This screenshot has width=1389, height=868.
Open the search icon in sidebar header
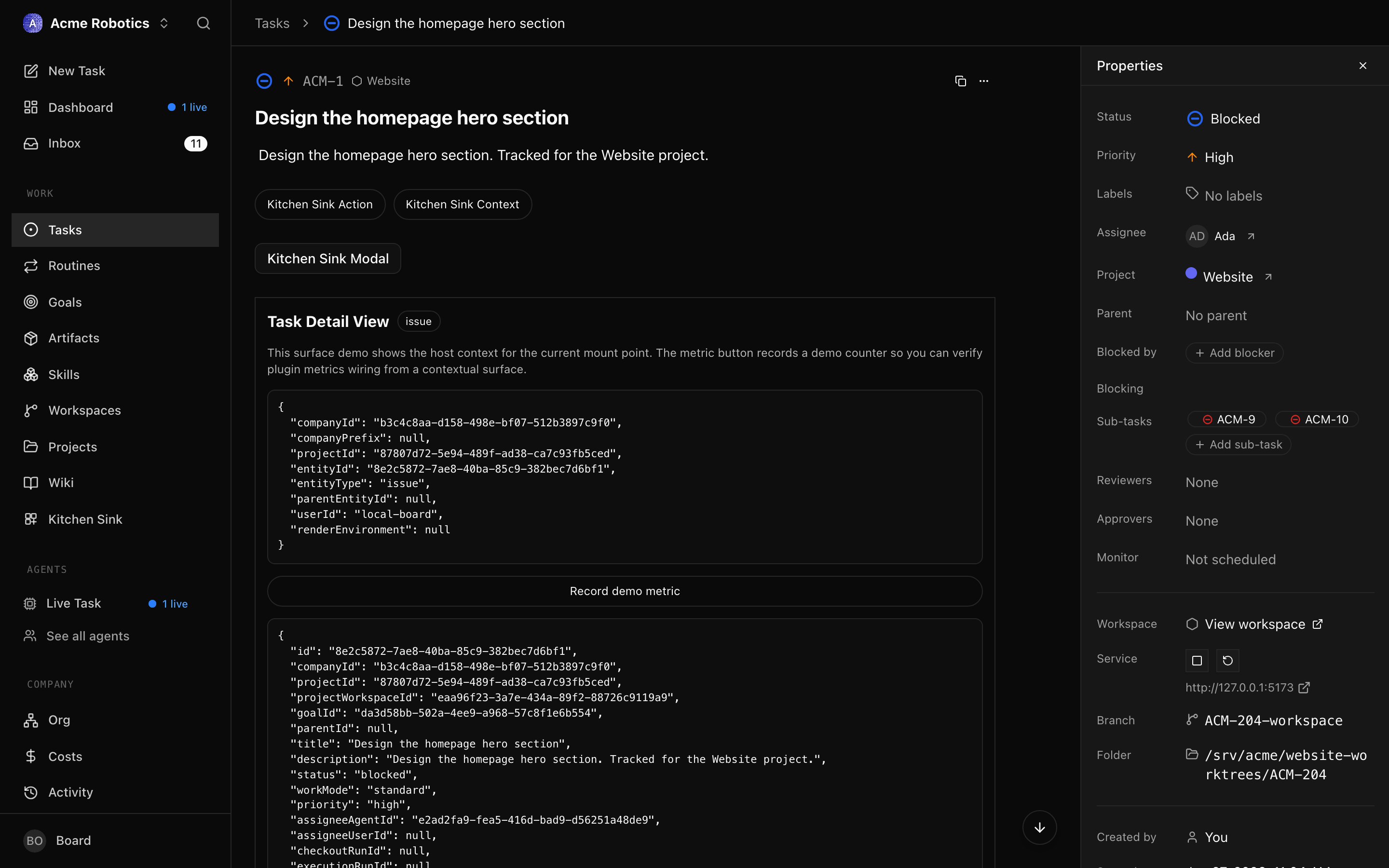point(203,23)
